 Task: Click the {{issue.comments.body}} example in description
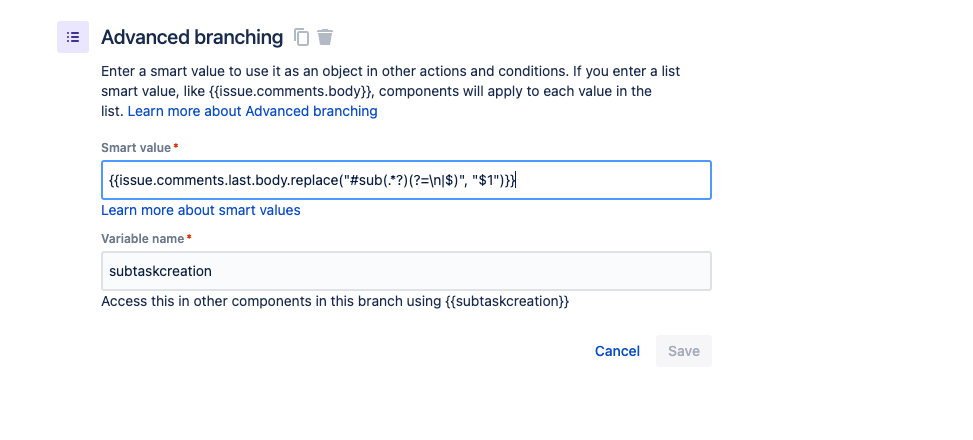[292, 91]
